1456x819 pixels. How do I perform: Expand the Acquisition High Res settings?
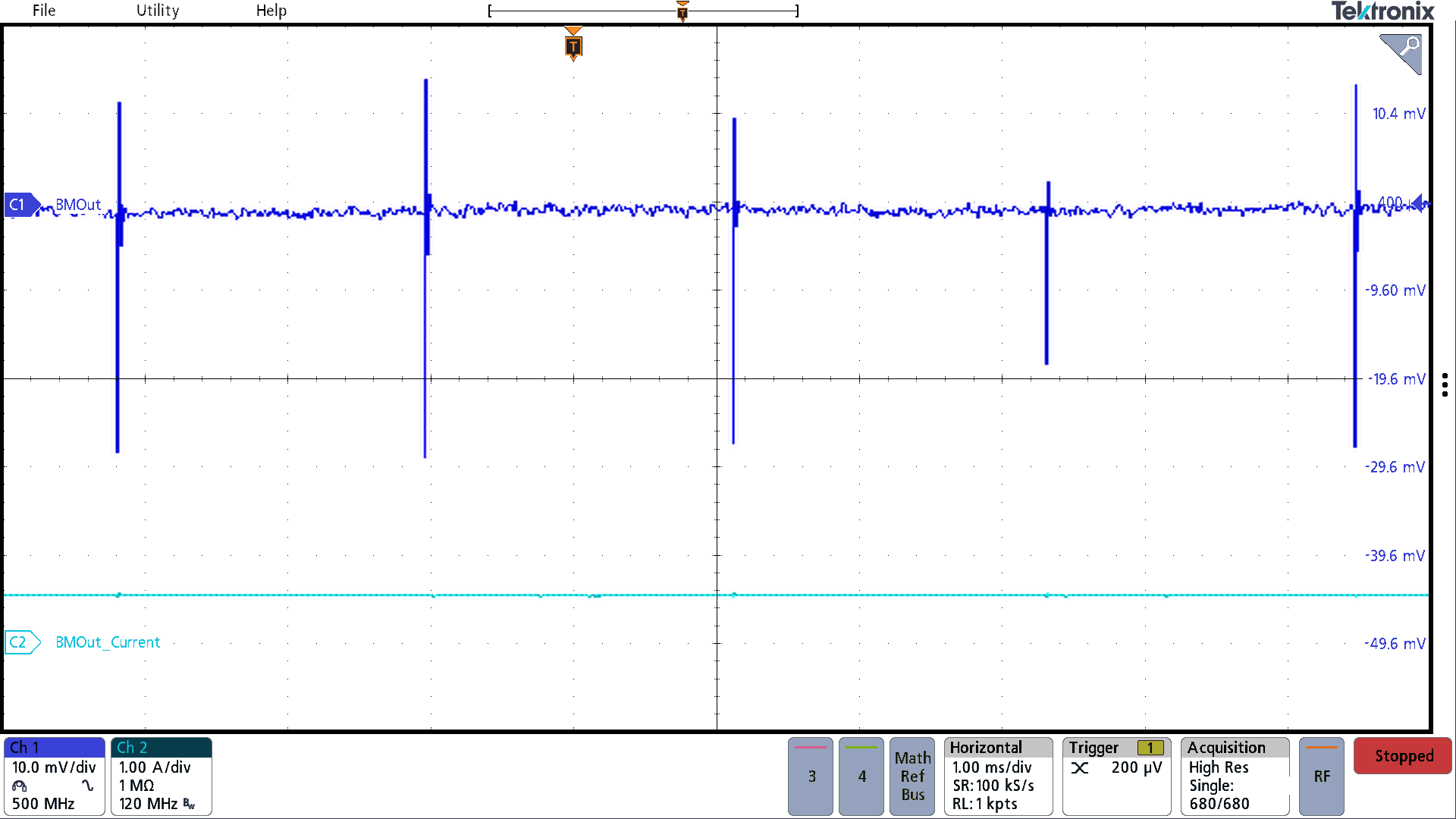[1235, 776]
